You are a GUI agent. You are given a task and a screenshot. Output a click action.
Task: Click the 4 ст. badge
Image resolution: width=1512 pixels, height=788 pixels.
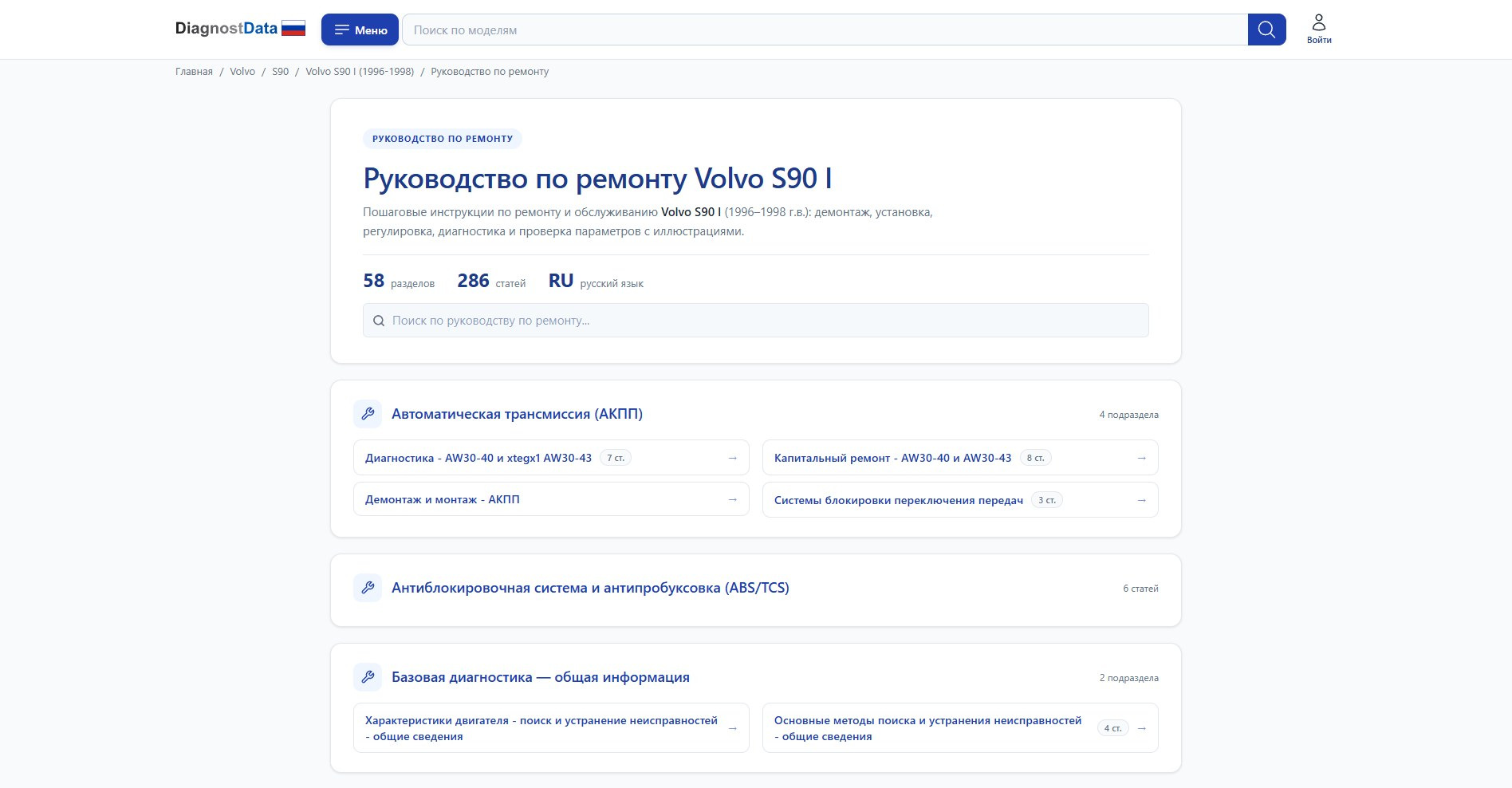[x=1113, y=728]
